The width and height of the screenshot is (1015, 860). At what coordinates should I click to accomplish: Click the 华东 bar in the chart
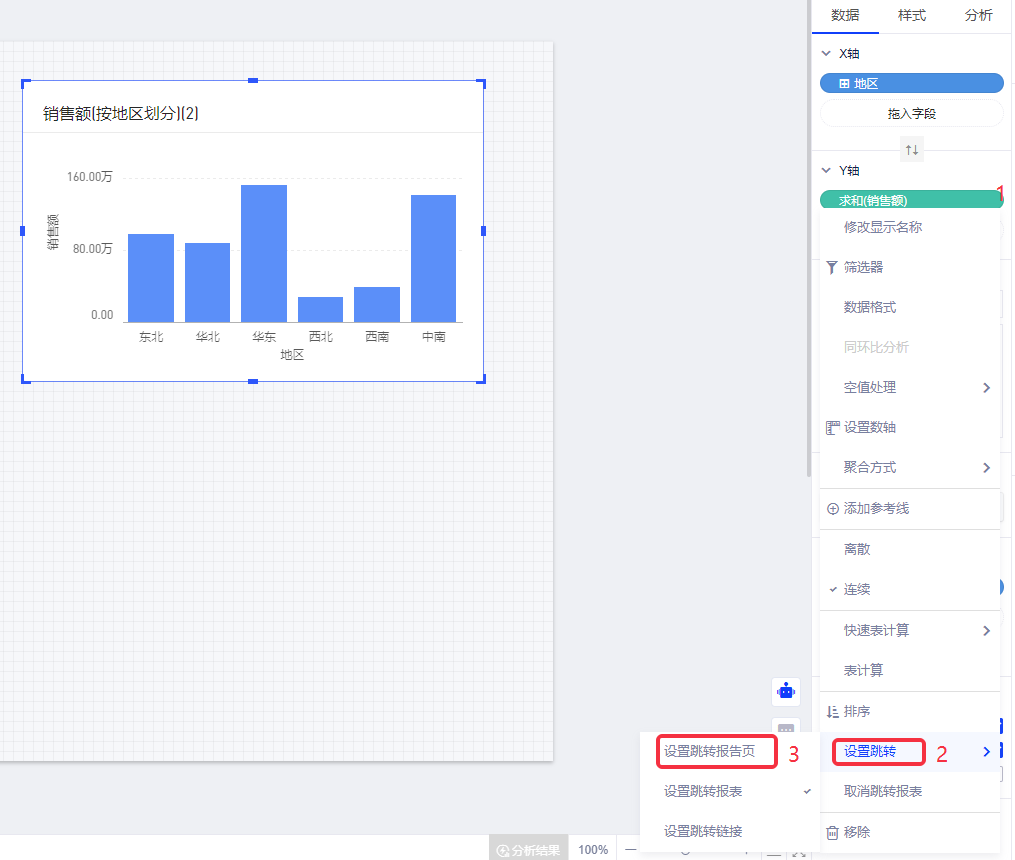coord(264,253)
